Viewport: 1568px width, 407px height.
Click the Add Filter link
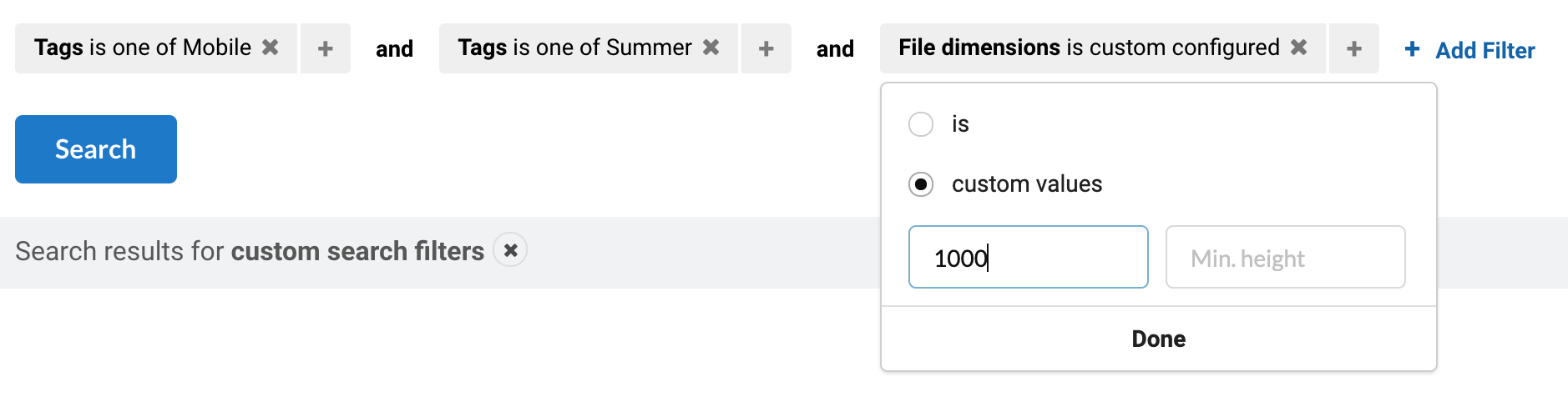coord(1485,51)
